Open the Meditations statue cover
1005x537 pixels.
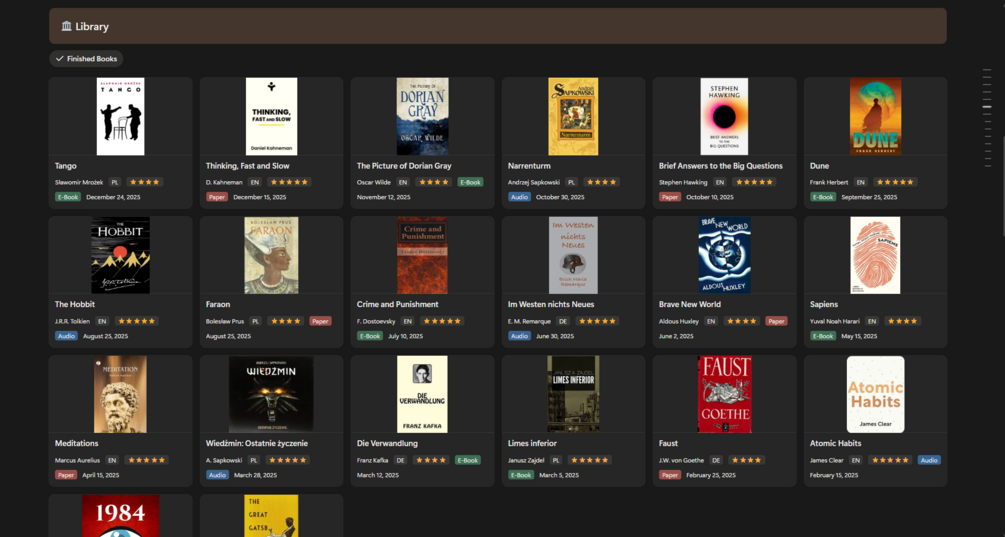click(x=120, y=394)
